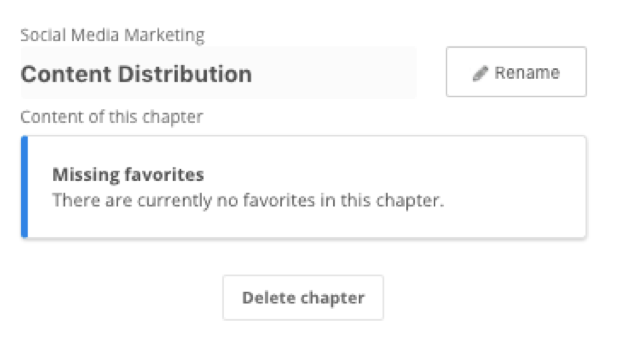Click the word Rename next to the pencil
Image resolution: width=631 pixels, height=364 pixels.
tap(527, 73)
